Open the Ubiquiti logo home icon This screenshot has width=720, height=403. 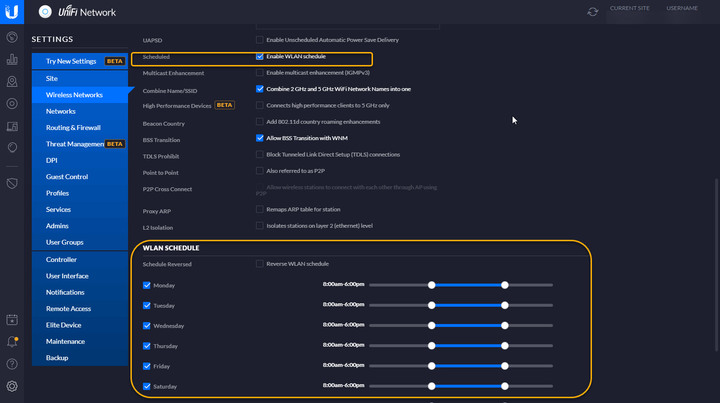[x=12, y=11]
